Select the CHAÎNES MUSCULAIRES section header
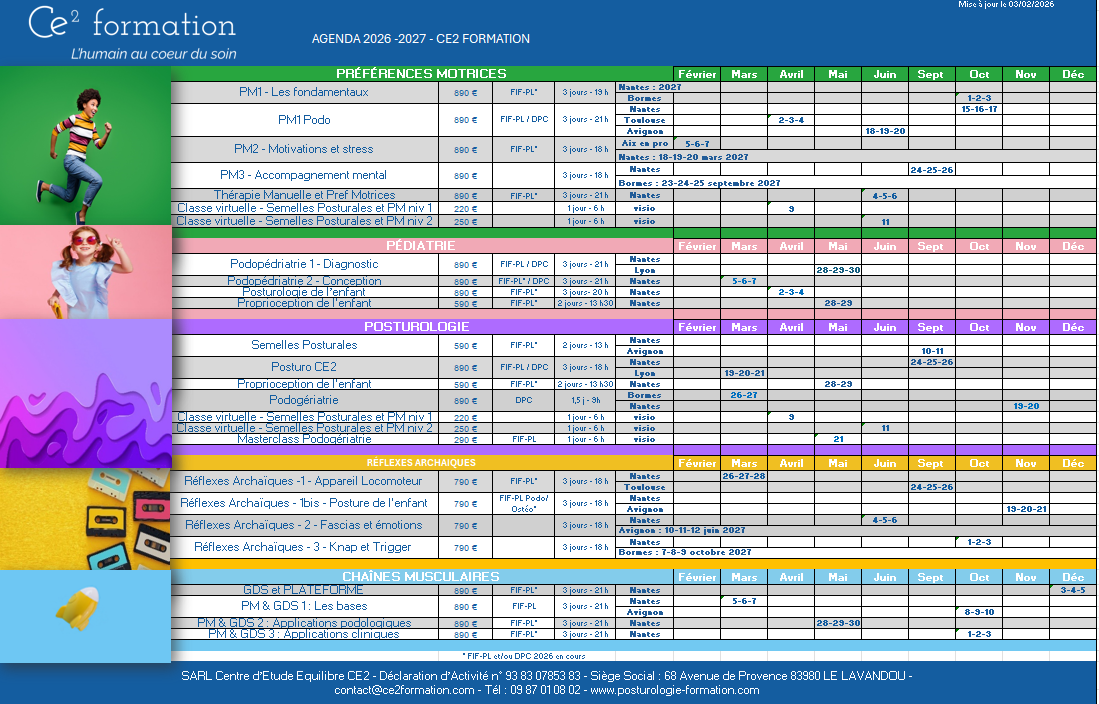The height and width of the screenshot is (704, 1099). [x=421, y=577]
